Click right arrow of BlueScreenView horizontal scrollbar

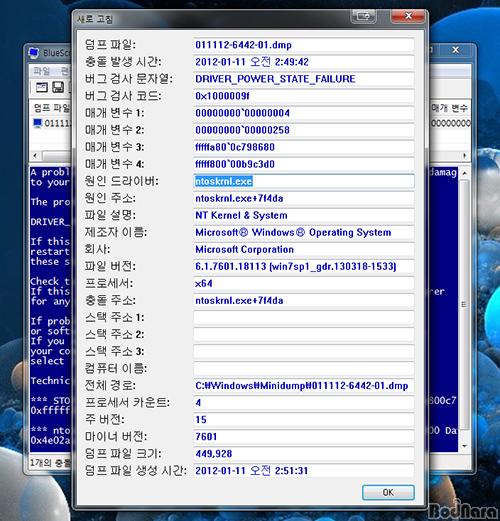(x=465, y=155)
